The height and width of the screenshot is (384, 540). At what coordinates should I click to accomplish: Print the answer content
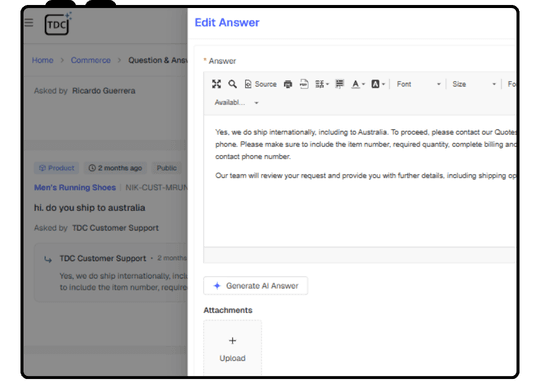click(288, 84)
